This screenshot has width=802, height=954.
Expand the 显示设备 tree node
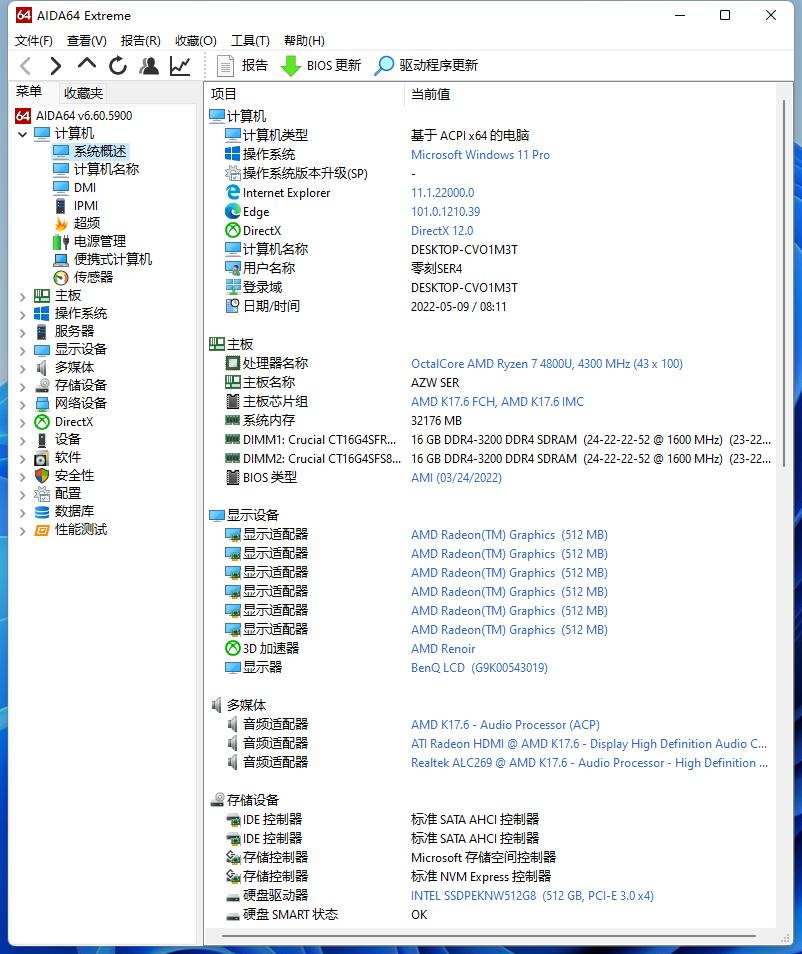[23, 351]
